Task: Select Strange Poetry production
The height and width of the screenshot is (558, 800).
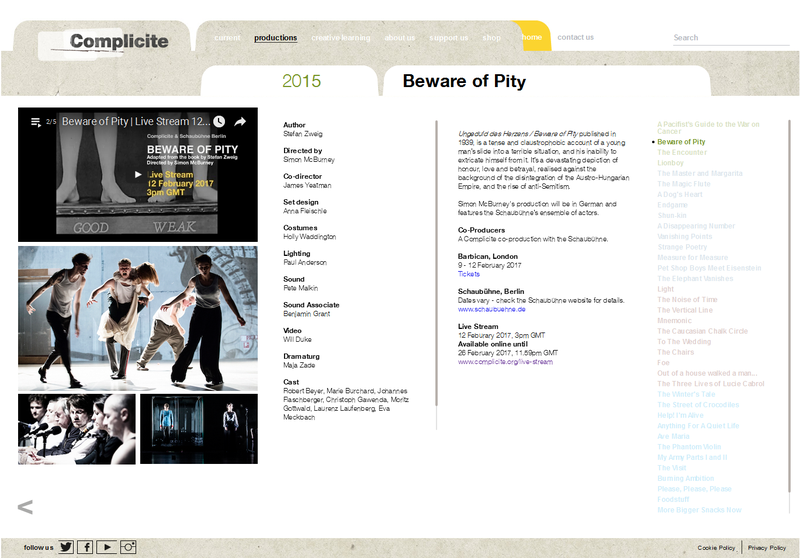Action: [682, 247]
